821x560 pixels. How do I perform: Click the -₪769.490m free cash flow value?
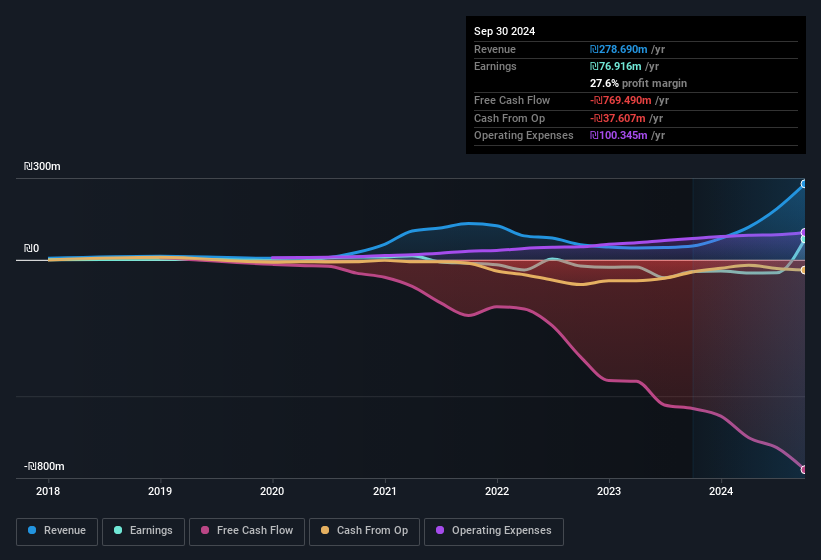coord(620,100)
